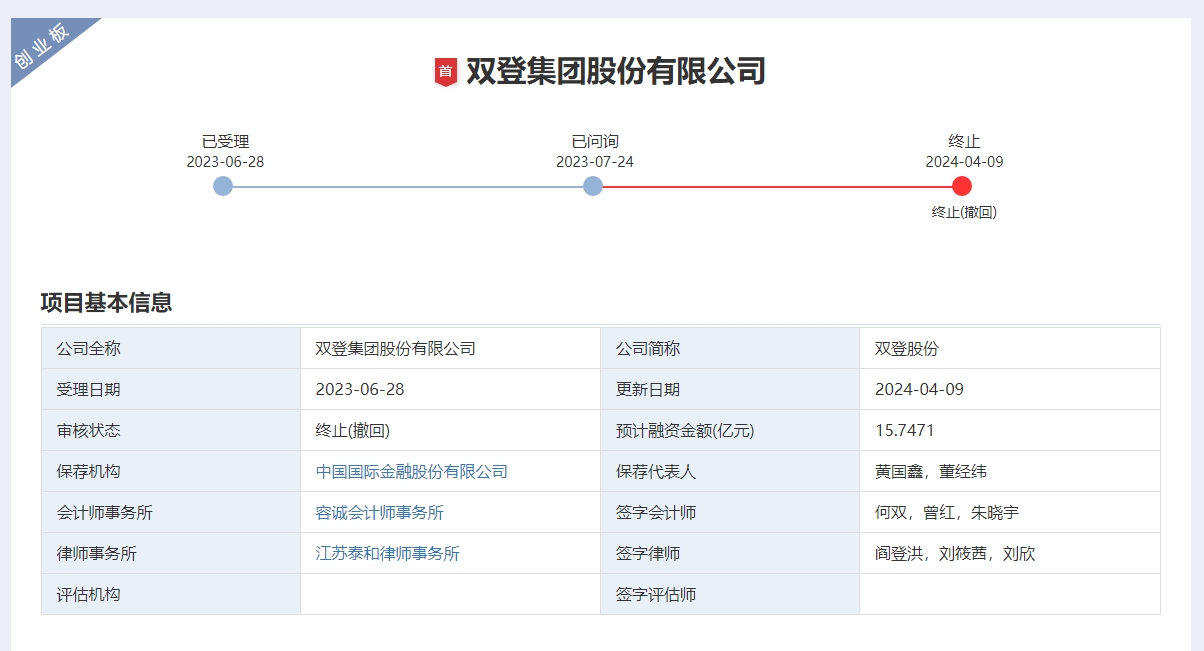Click the 更新日期 label cell
The image size is (1204, 651).
[x=730, y=390]
